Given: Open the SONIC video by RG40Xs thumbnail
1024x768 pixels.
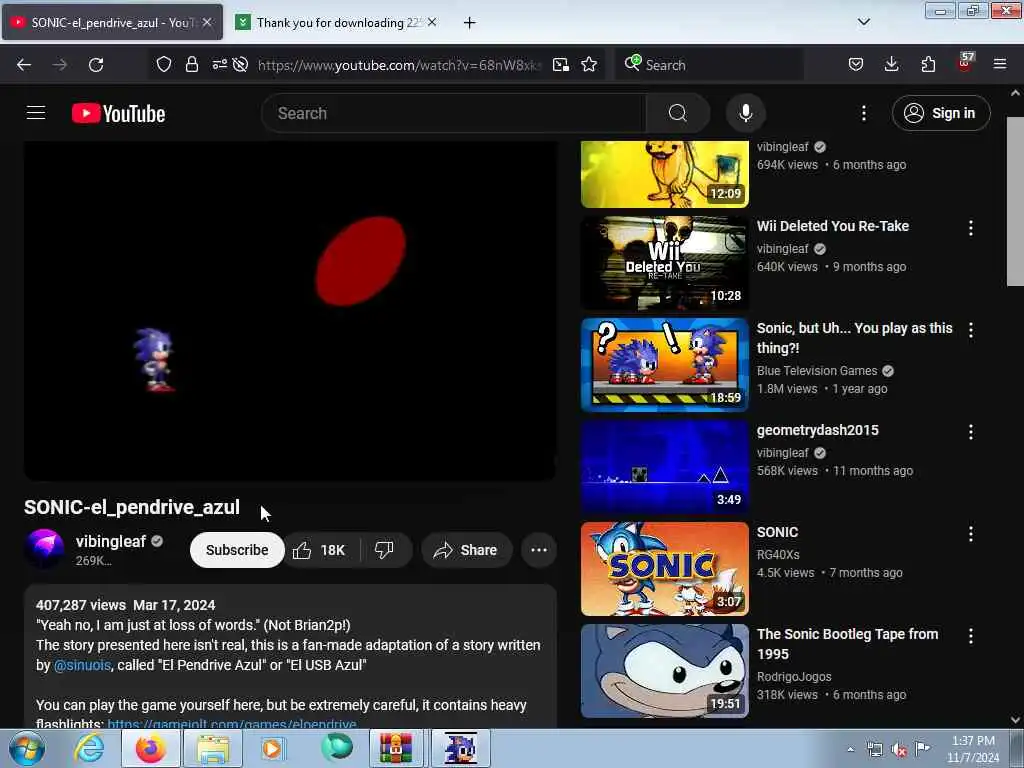Looking at the screenshot, I should point(665,569).
